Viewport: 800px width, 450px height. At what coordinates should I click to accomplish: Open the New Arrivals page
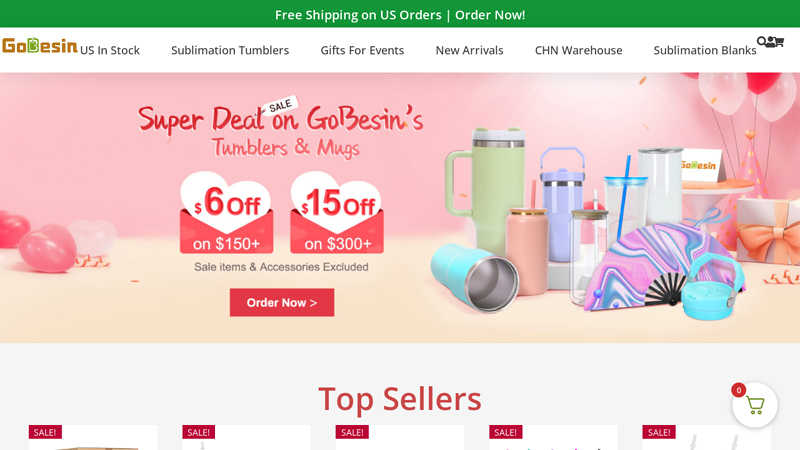[x=469, y=50]
